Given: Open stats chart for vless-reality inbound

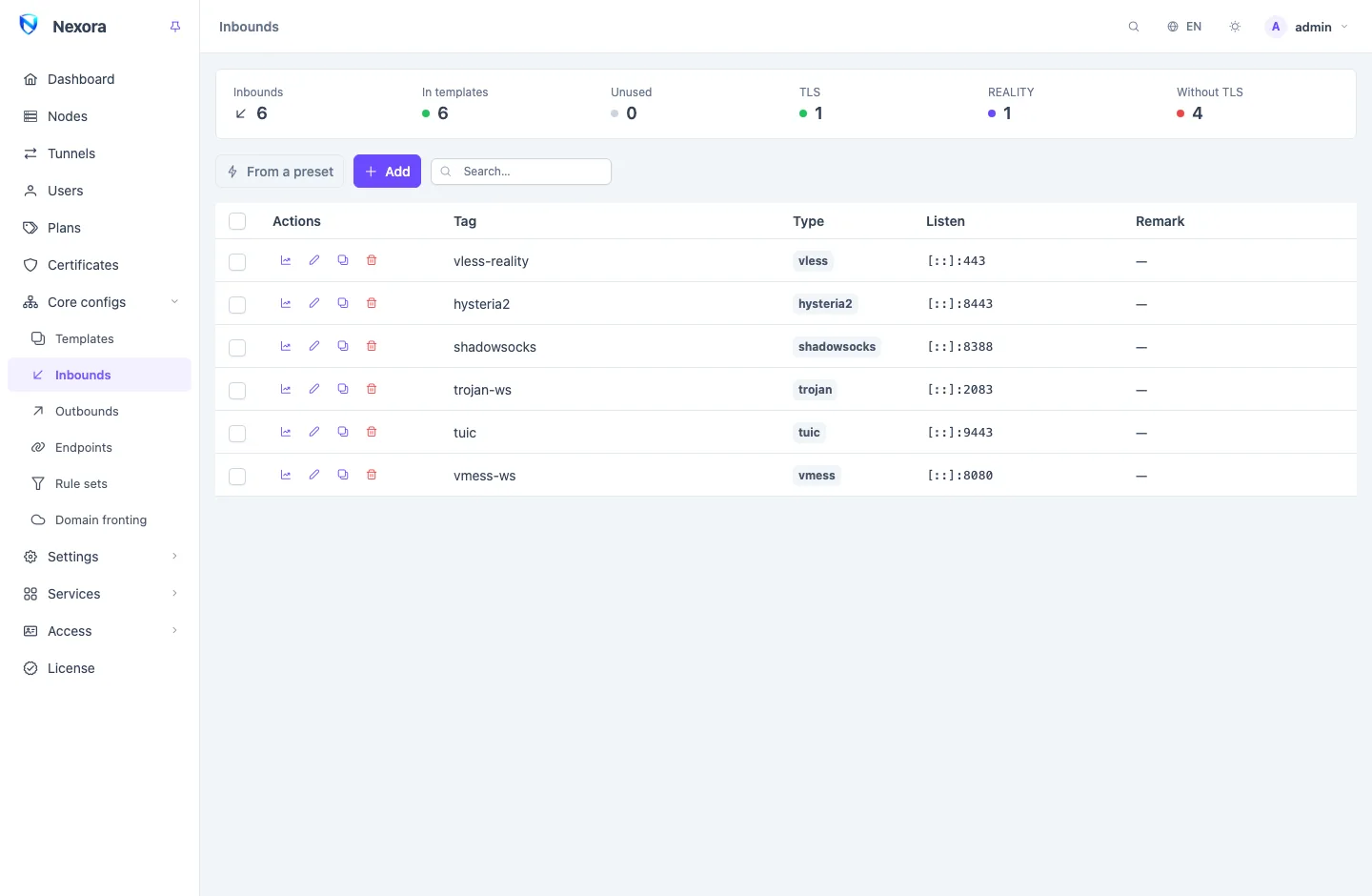Looking at the screenshot, I should (x=286, y=260).
